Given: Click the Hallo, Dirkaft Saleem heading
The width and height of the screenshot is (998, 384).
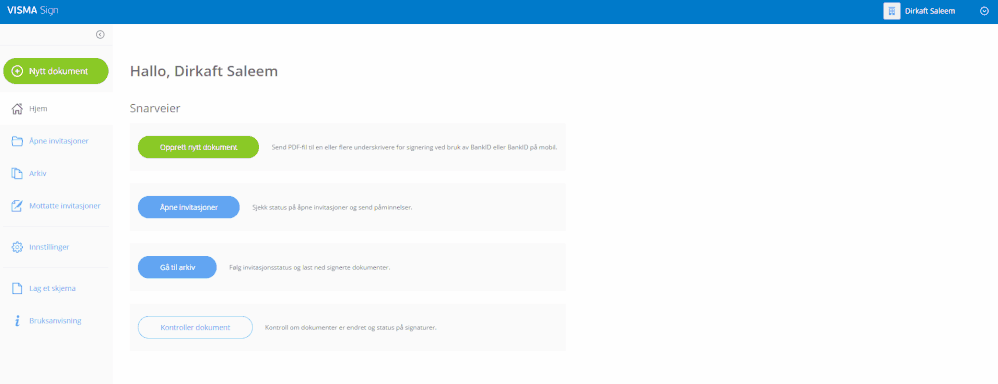Looking at the screenshot, I should click(x=204, y=71).
